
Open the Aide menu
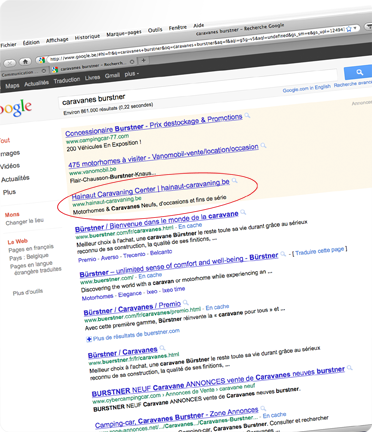[x=199, y=26]
